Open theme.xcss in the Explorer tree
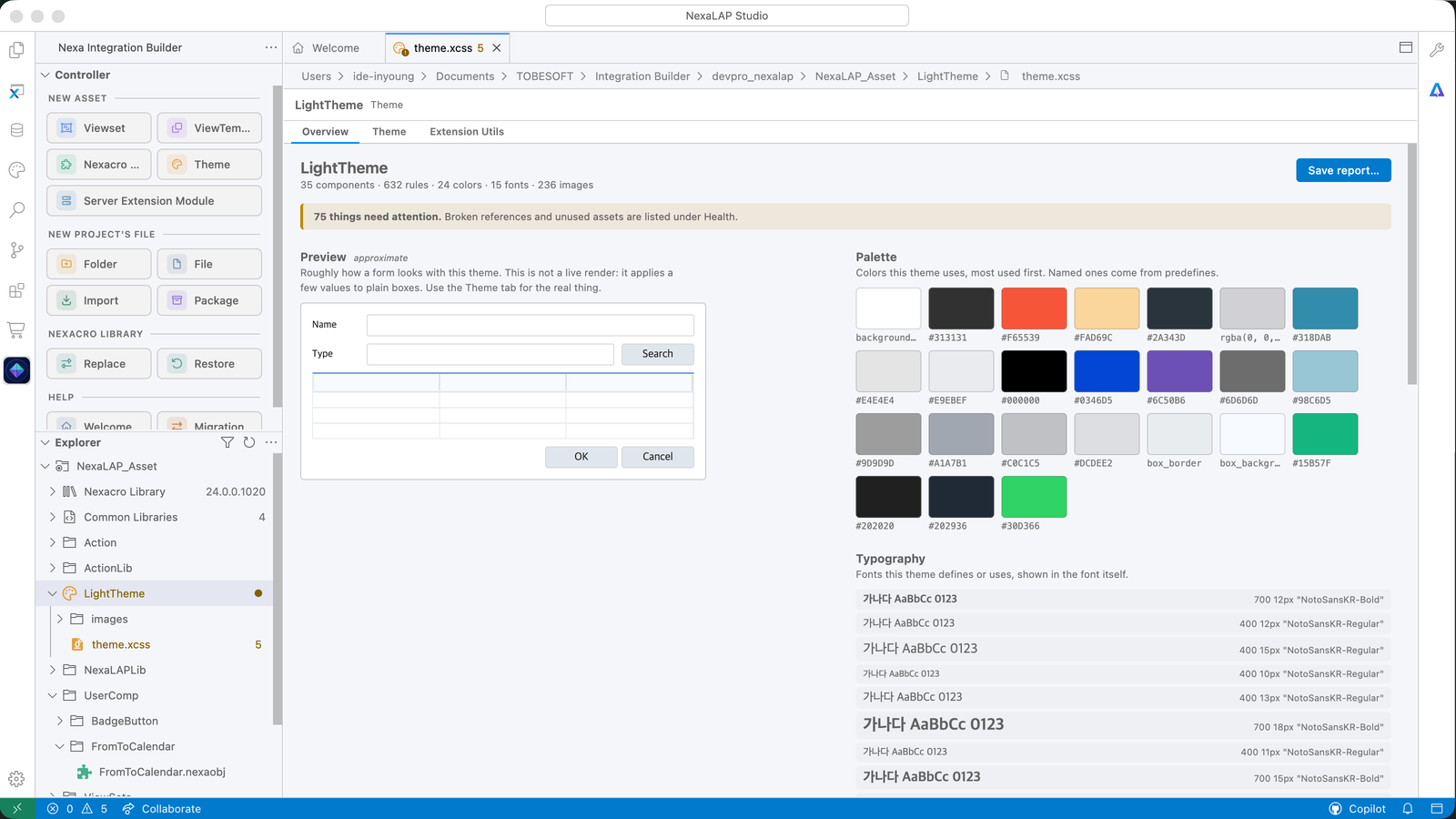This screenshot has height=819, width=1456. click(x=121, y=644)
